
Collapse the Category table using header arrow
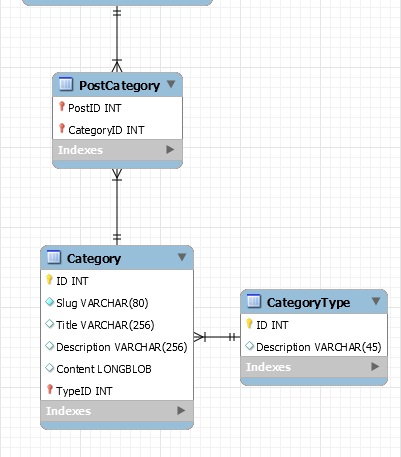(x=182, y=257)
